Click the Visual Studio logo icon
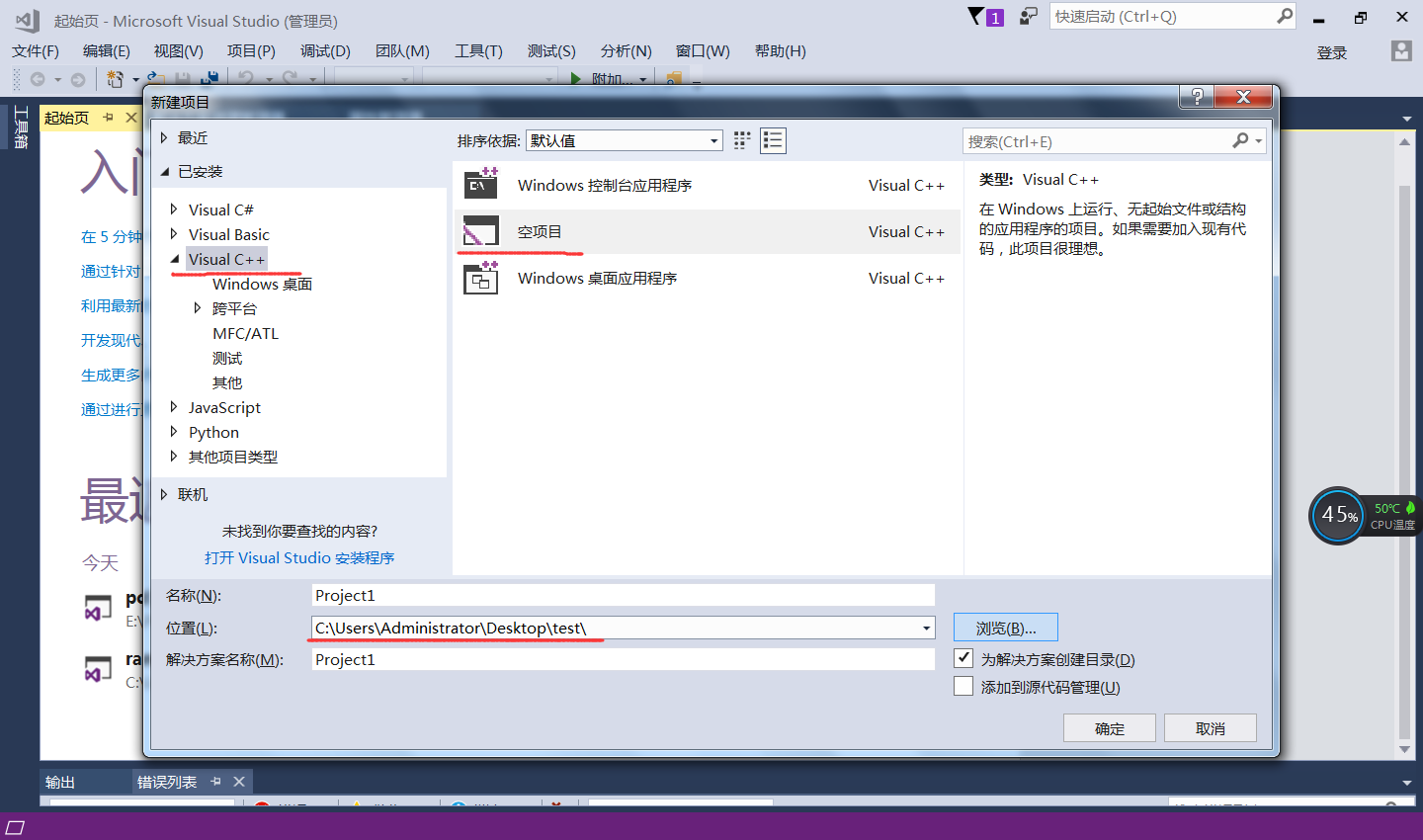 click(27, 20)
